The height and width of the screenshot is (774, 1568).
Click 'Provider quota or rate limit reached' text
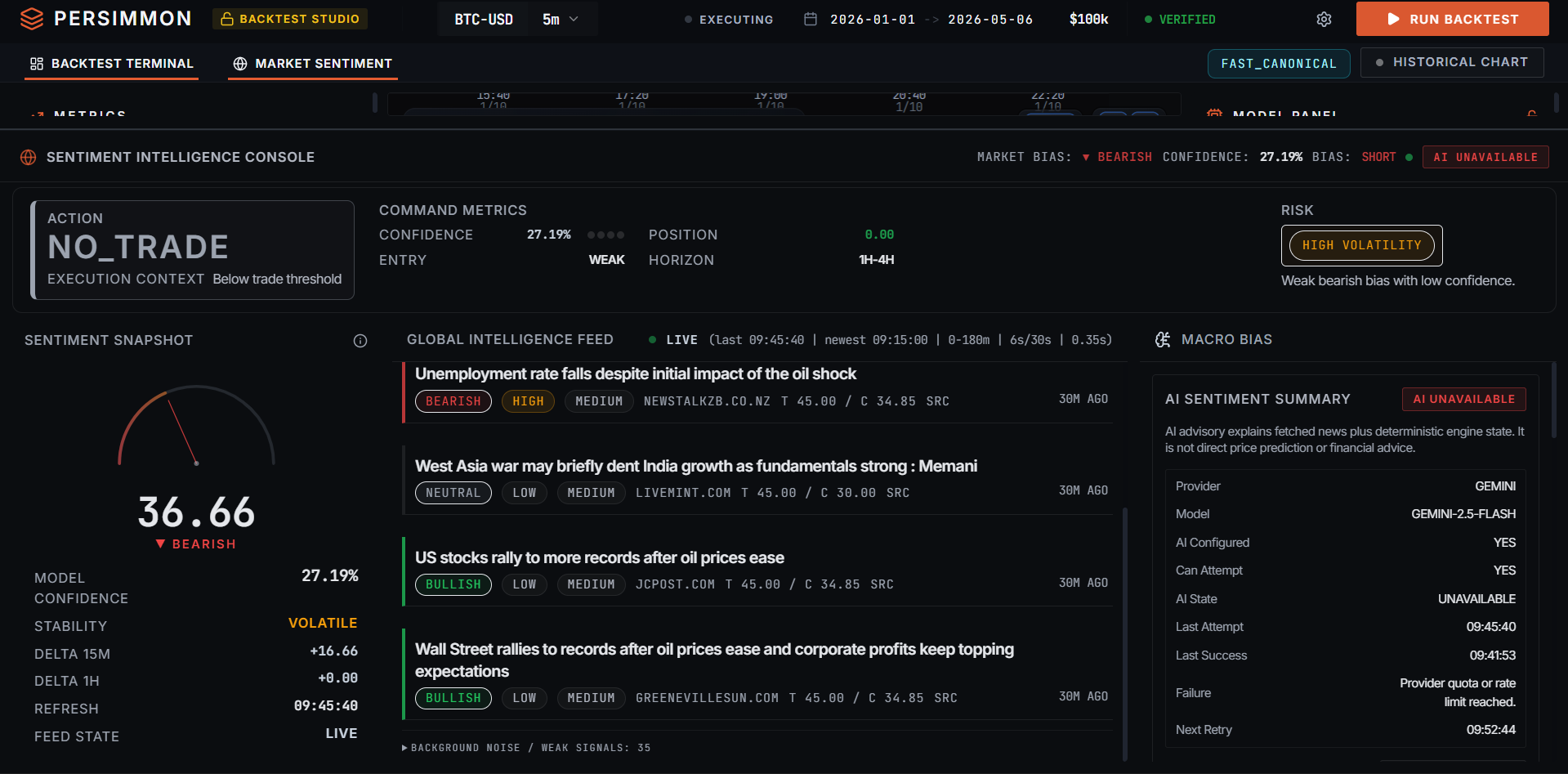(1458, 692)
